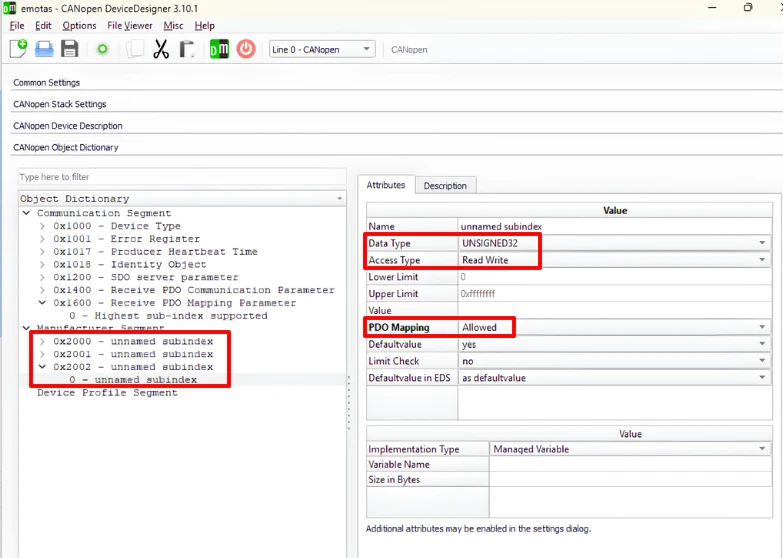Click the Size in Bytes value field
The width and height of the screenshot is (783, 558).
631,479
